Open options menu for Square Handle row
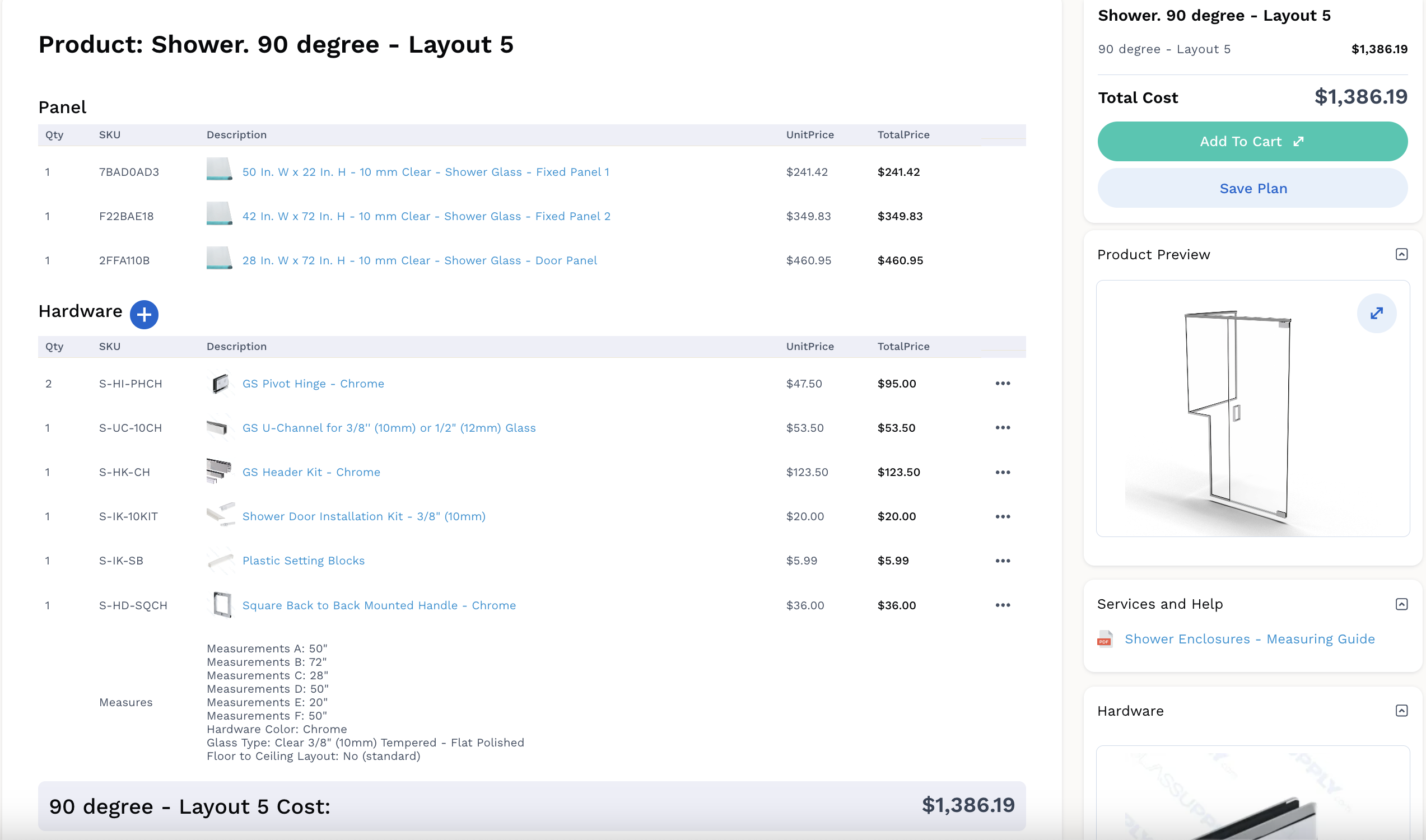Viewport: 1426px width, 840px height. point(1003,605)
